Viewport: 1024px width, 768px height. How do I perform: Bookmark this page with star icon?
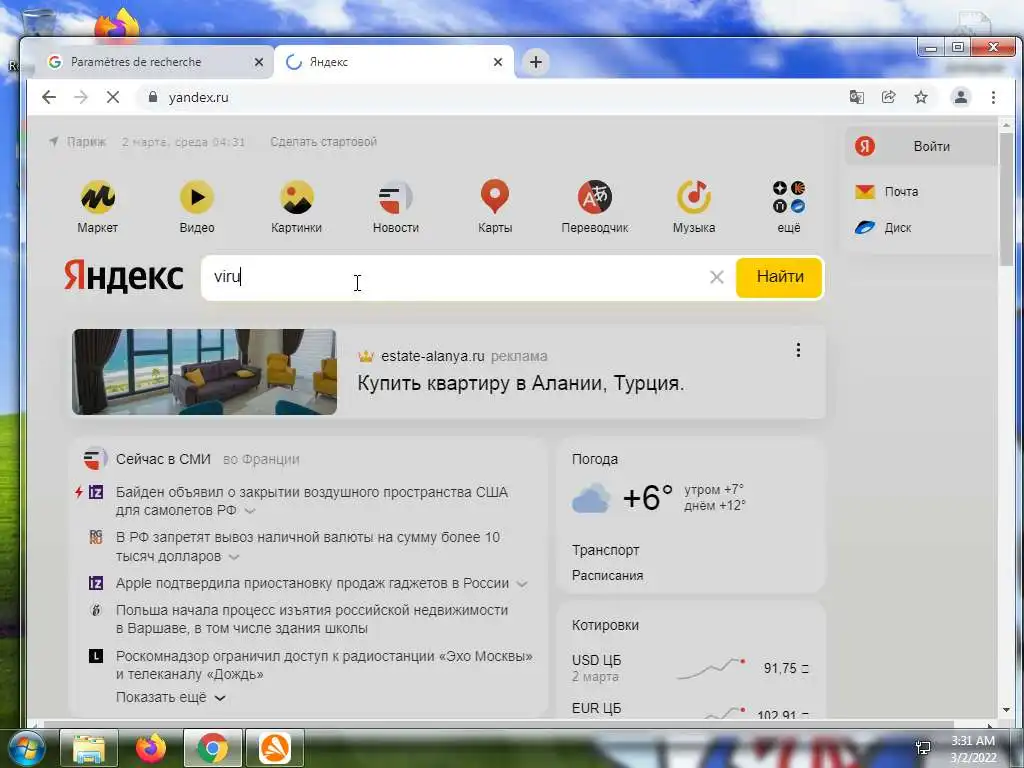pos(921,97)
